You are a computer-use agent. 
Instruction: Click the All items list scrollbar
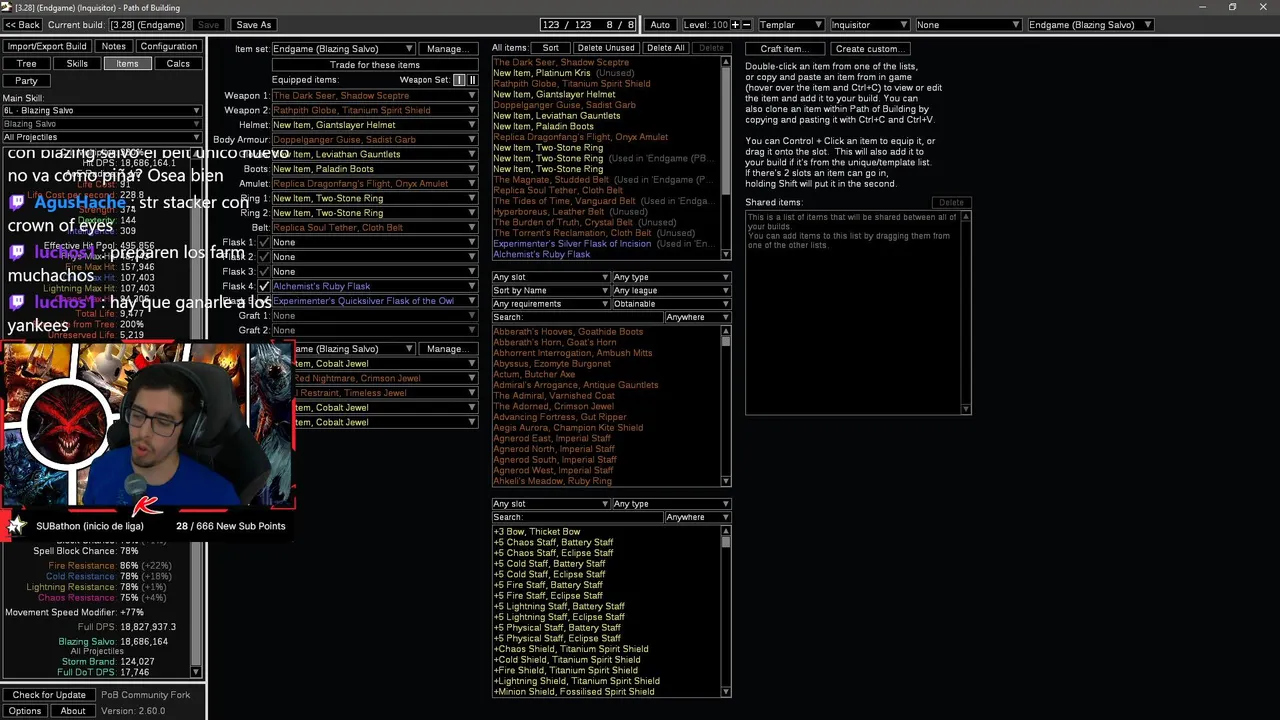click(x=726, y=160)
